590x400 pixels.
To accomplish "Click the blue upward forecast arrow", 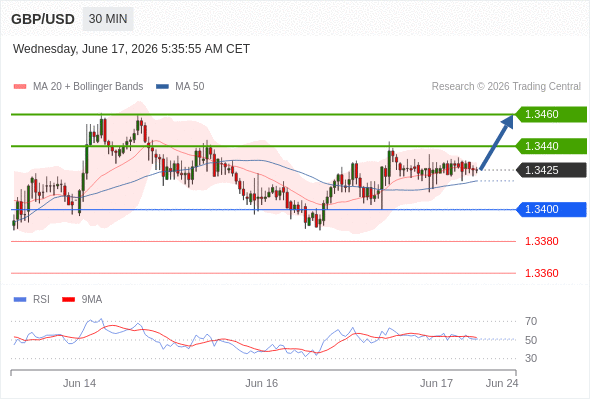I will click(496, 143).
